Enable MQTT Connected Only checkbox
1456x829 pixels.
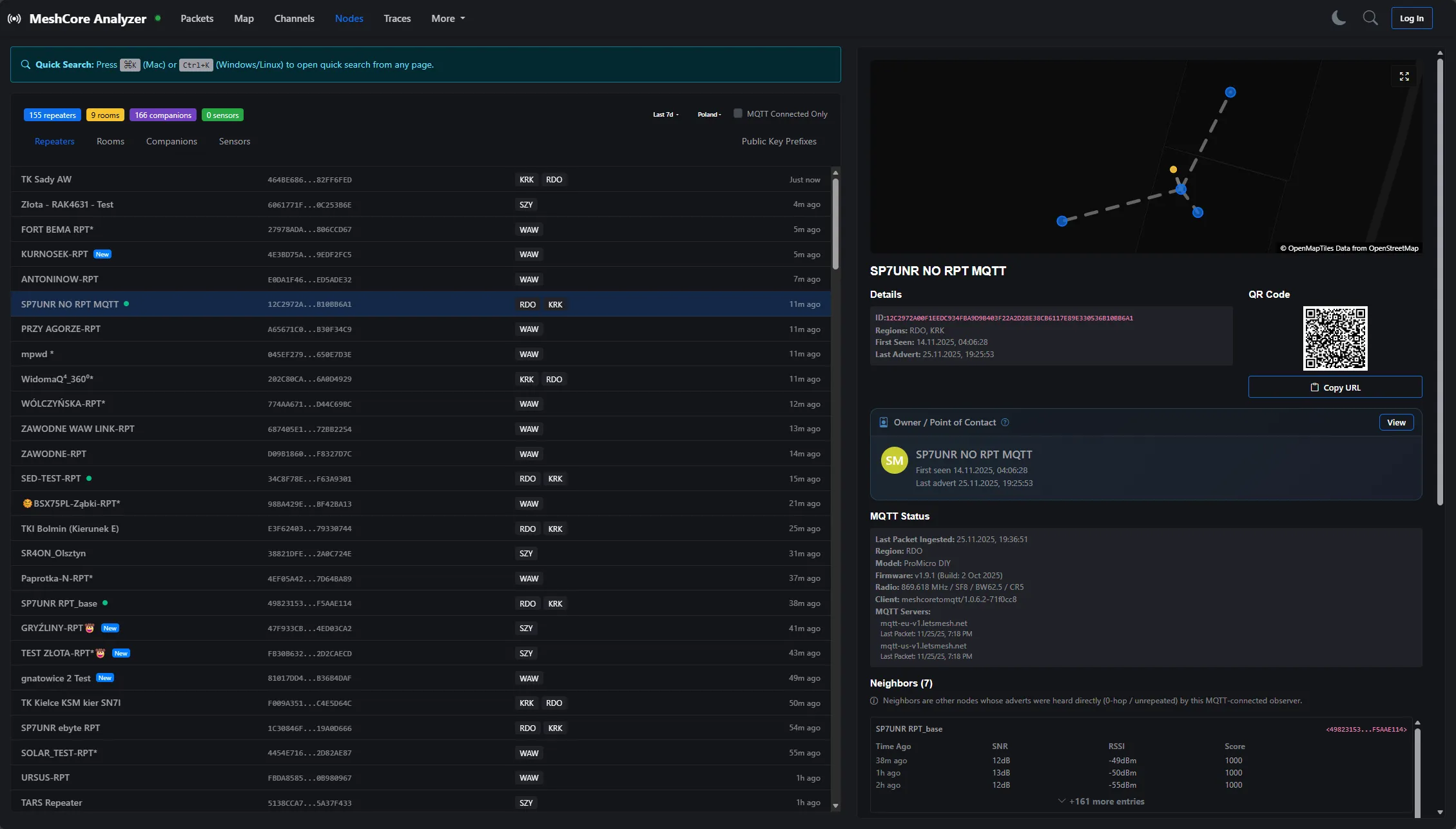tap(738, 113)
